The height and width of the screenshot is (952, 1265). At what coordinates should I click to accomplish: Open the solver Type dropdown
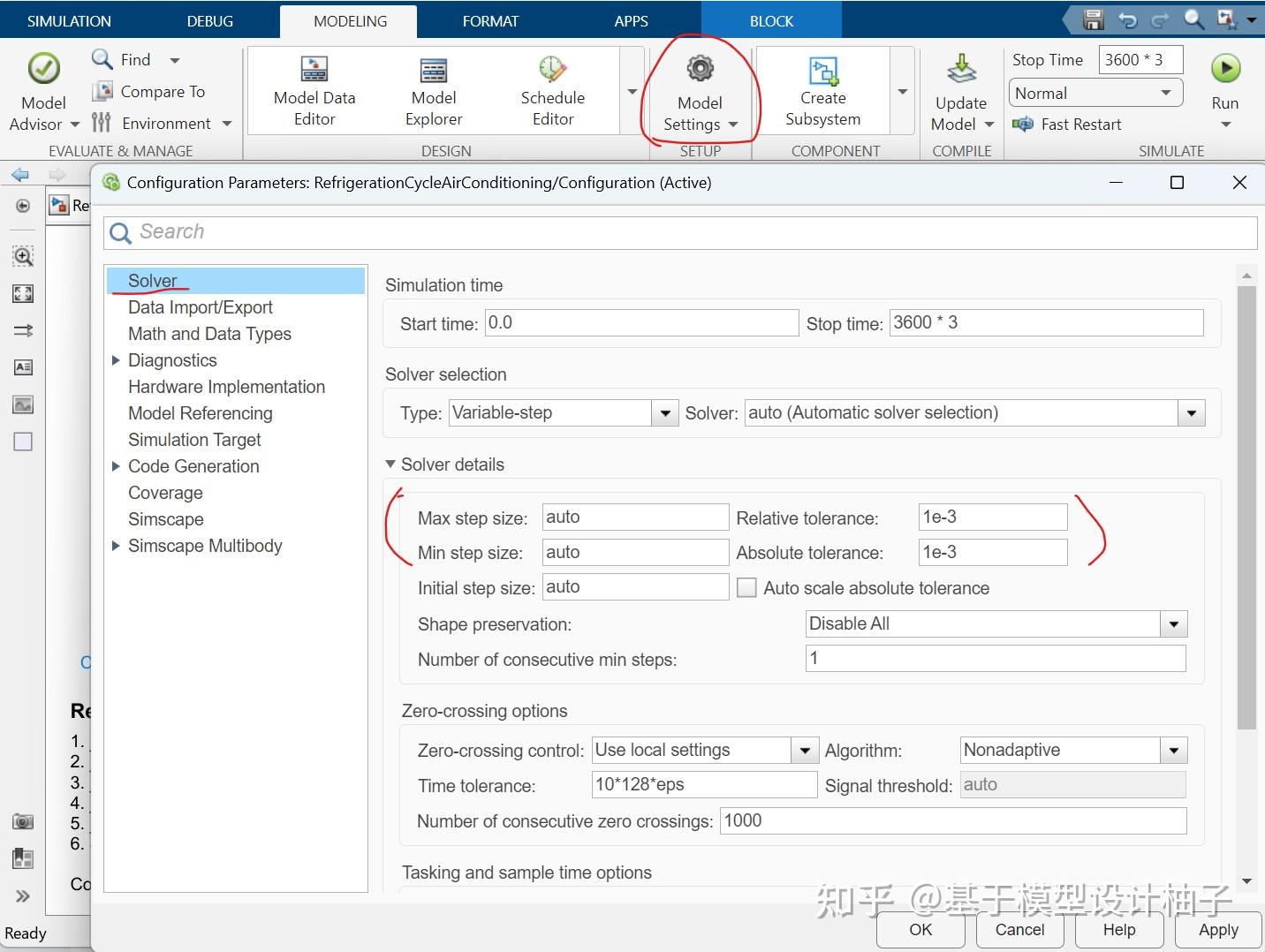coord(664,413)
